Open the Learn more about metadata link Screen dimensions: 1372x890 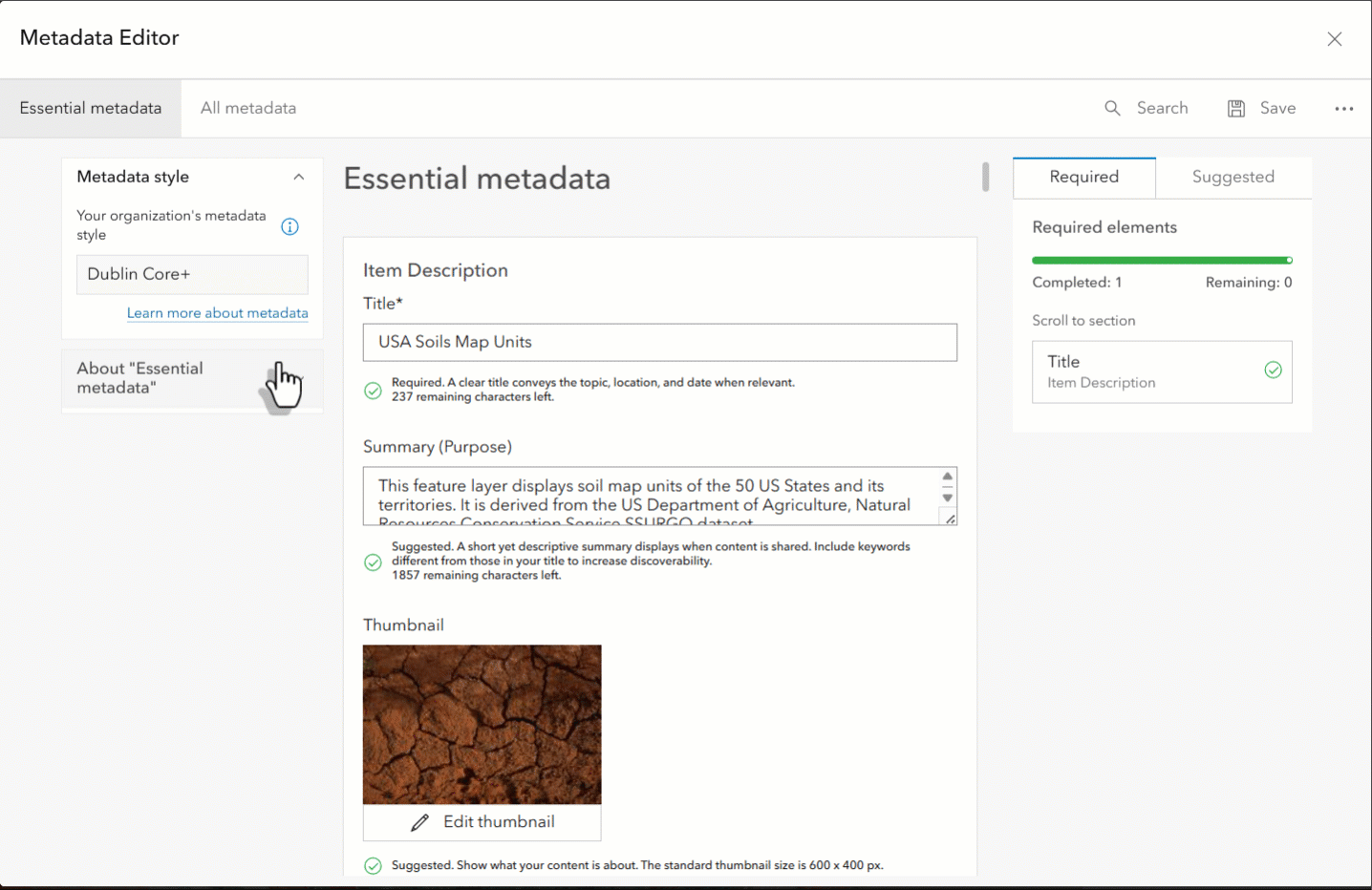point(217,313)
